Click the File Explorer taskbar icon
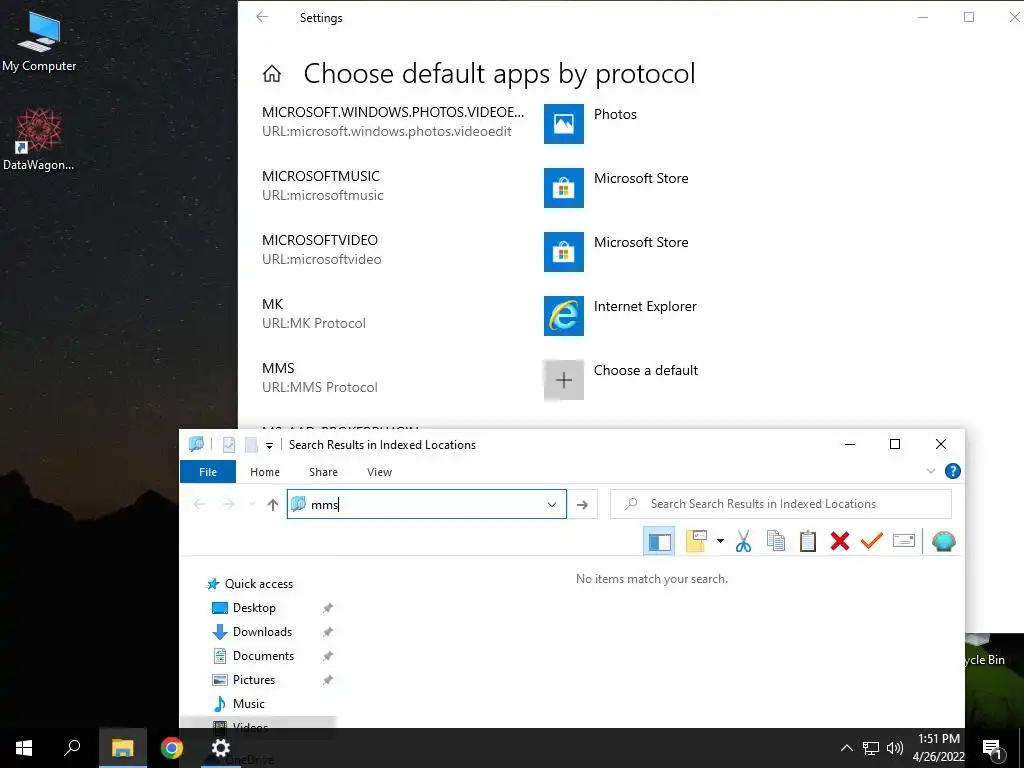Screen dimensions: 1024x768 tap(122, 748)
